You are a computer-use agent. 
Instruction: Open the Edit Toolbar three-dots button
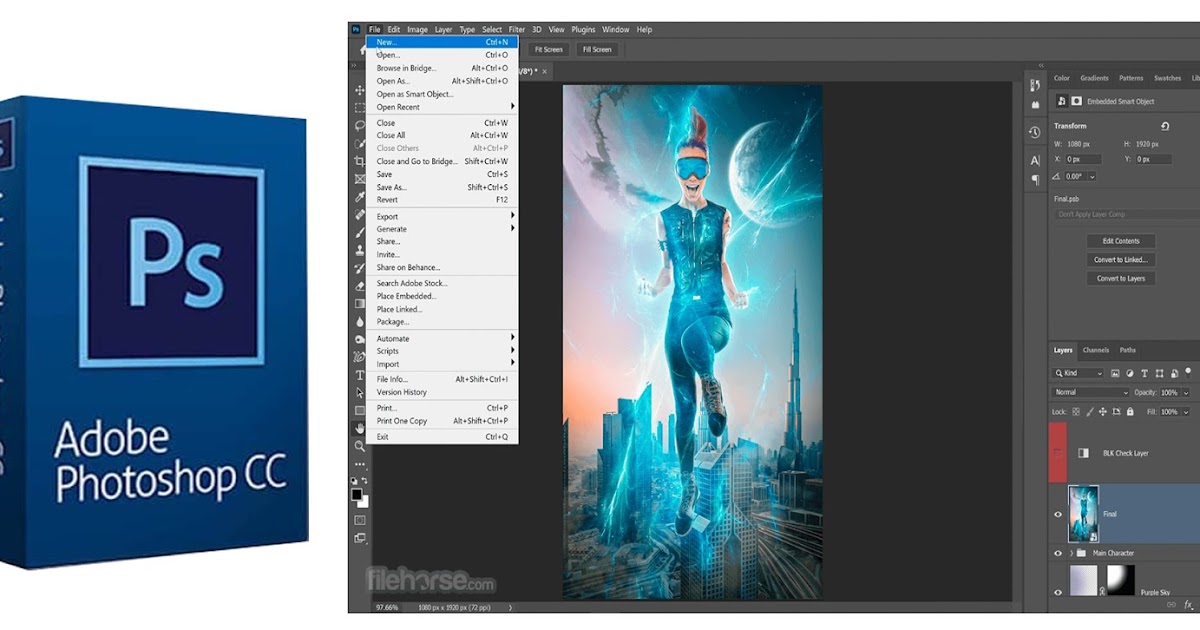[360, 464]
